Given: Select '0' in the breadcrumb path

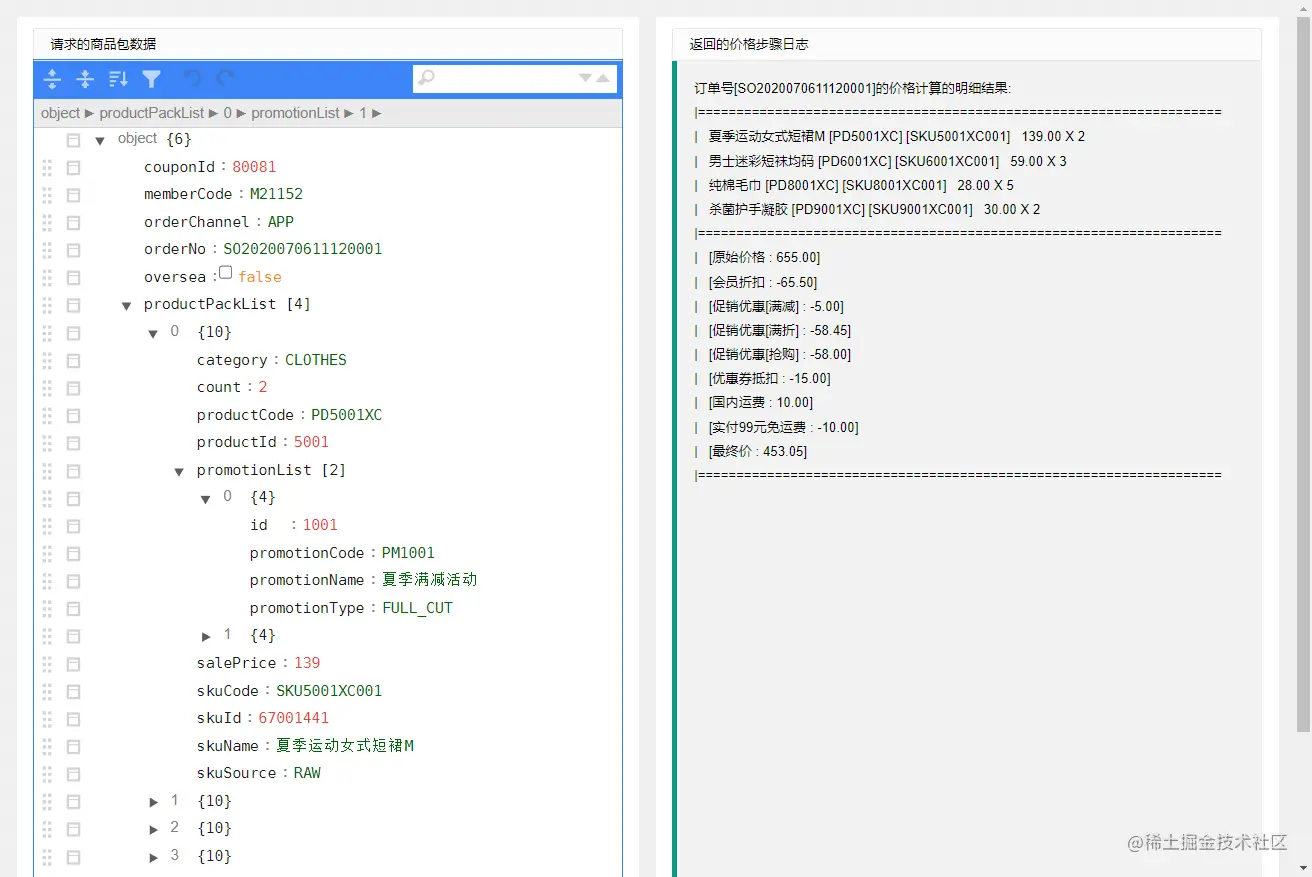Looking at the screenshot, I should coord(227,113).
